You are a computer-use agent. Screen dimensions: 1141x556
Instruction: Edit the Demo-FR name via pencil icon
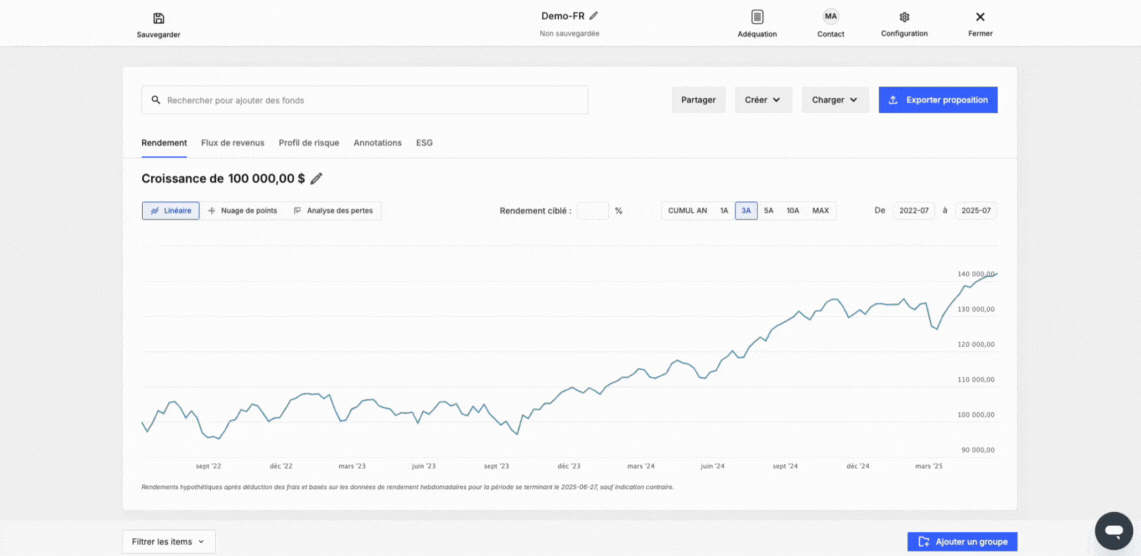594,15
